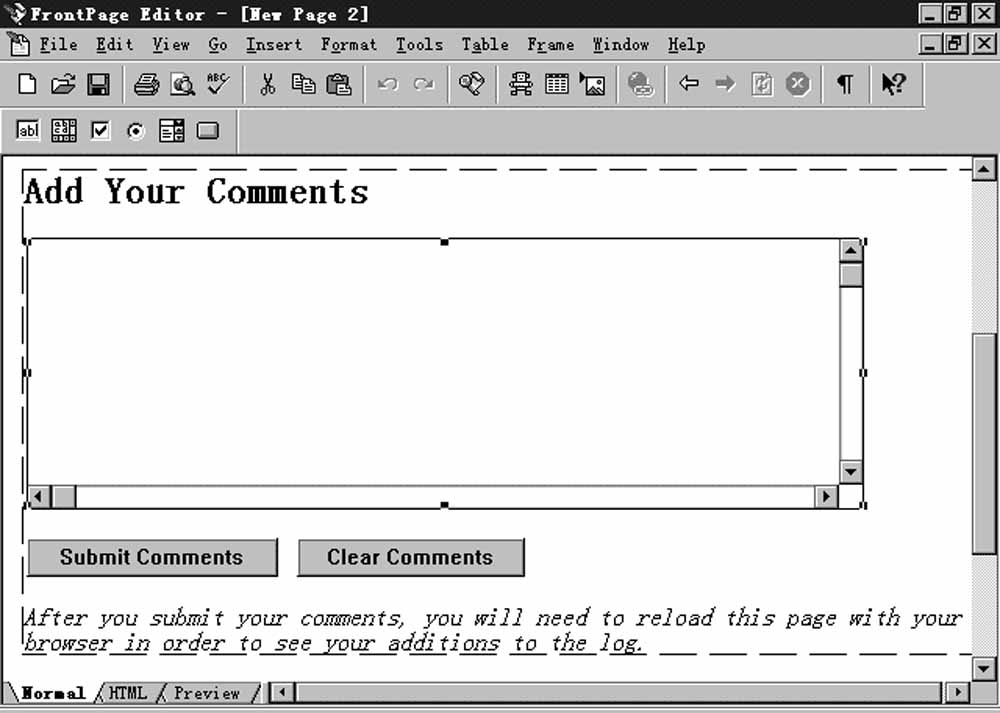Open the Frame menu
This screenshot has width=1000, height=713.
(x=550, y=45)
